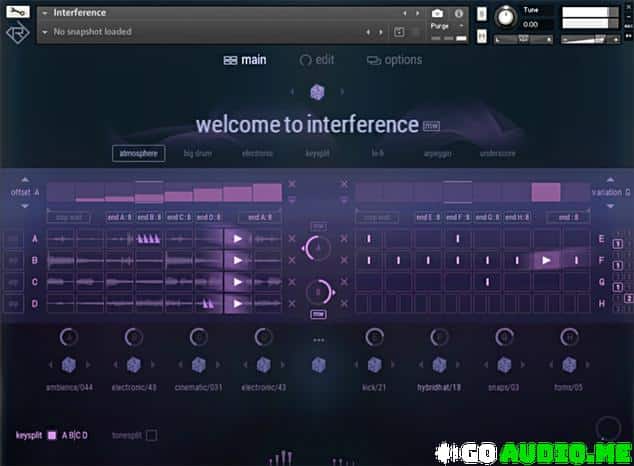Step the variation lane selector down
The height and width of the screenshot is (466, 634).
coord(611,206)
